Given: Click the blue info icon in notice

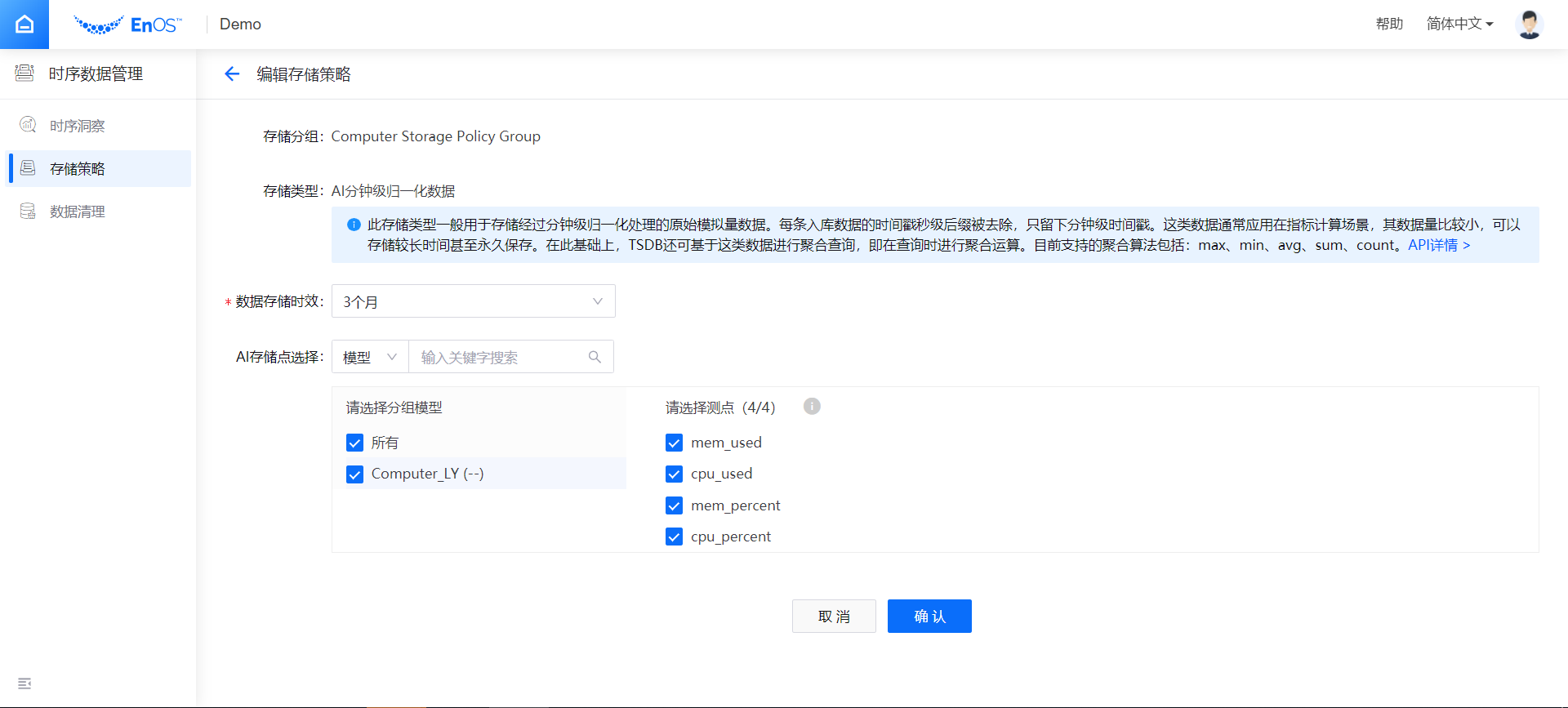Looking at the screenshot, I should (354, 225).
